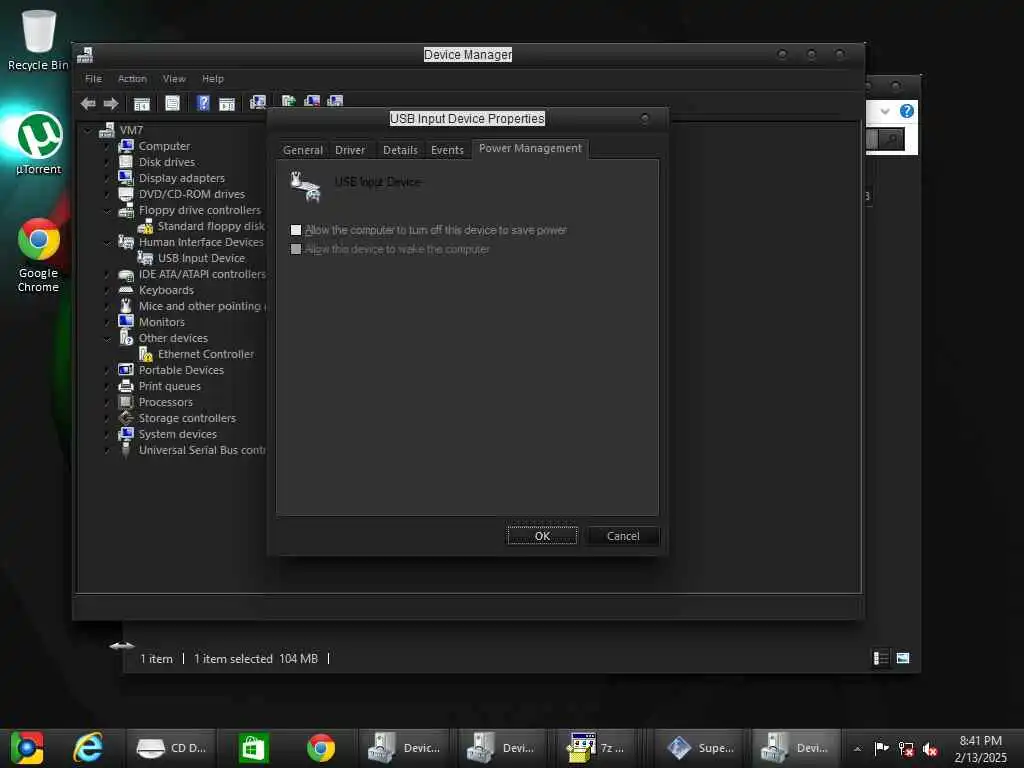Click the Keyboards category icon
This screenshot has width=1024, height=768.
(126, 290)
